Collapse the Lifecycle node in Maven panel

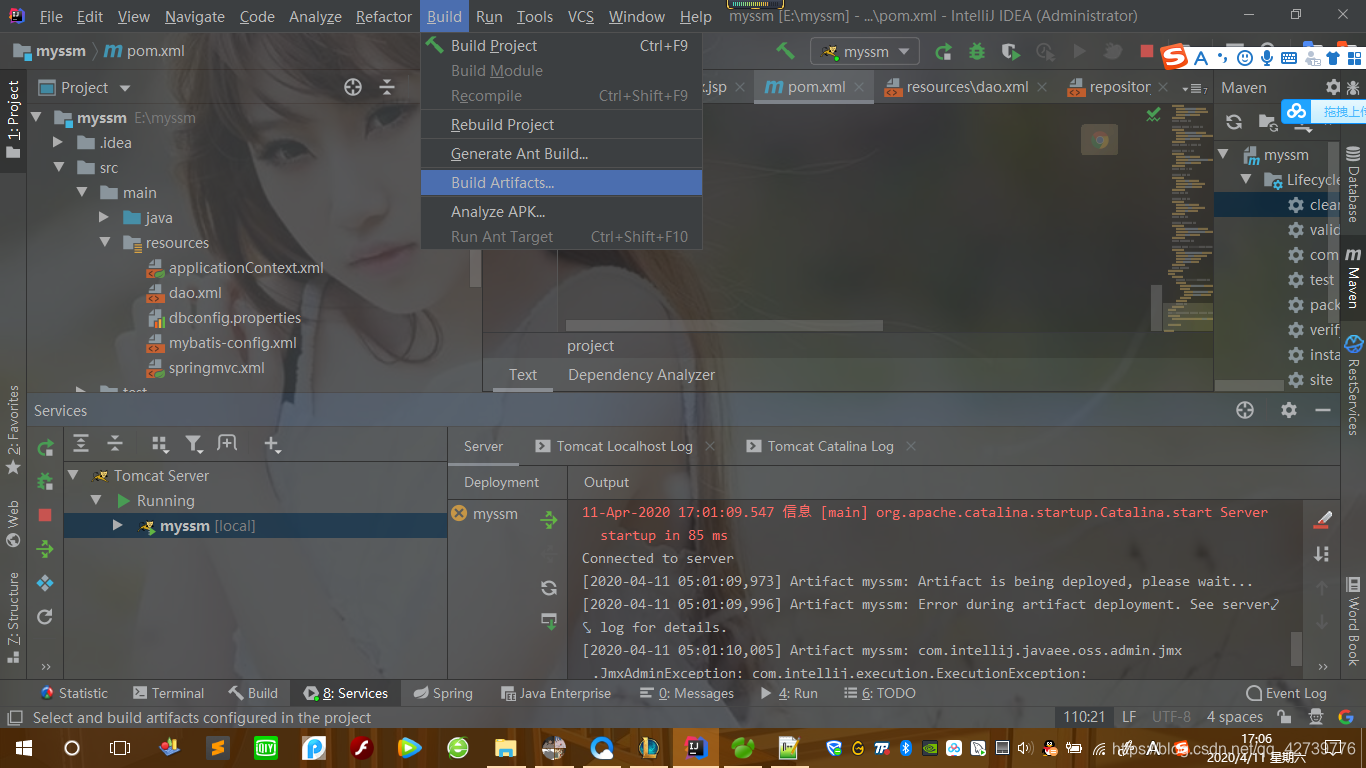coord(1246,180)
